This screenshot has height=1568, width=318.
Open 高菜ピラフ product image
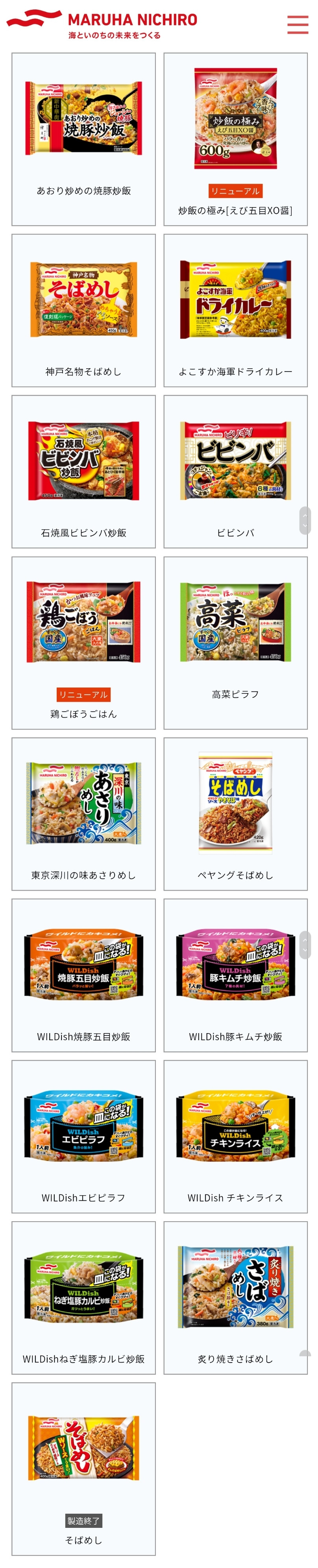pyautogui.click(x=235, y=621)
